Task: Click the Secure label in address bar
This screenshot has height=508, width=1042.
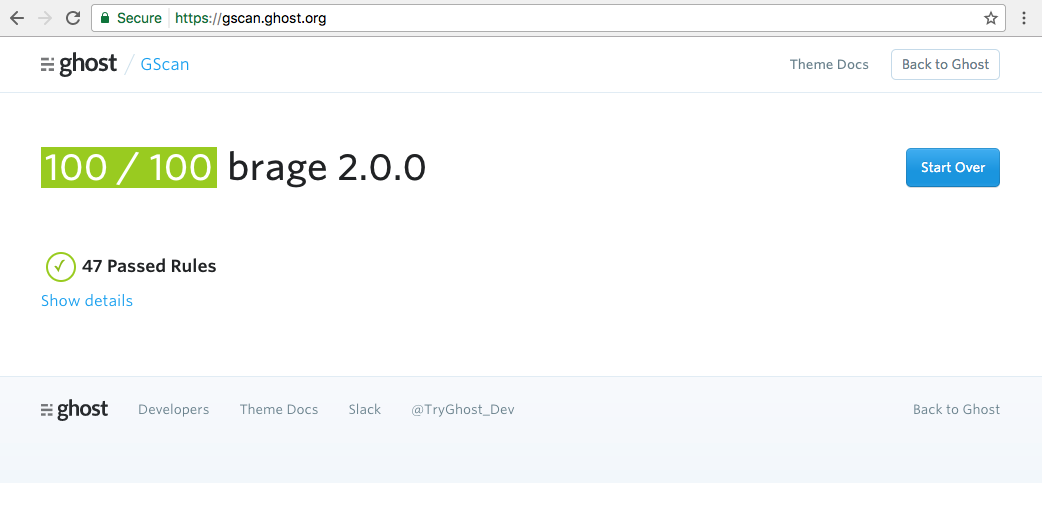Action: 139,18
